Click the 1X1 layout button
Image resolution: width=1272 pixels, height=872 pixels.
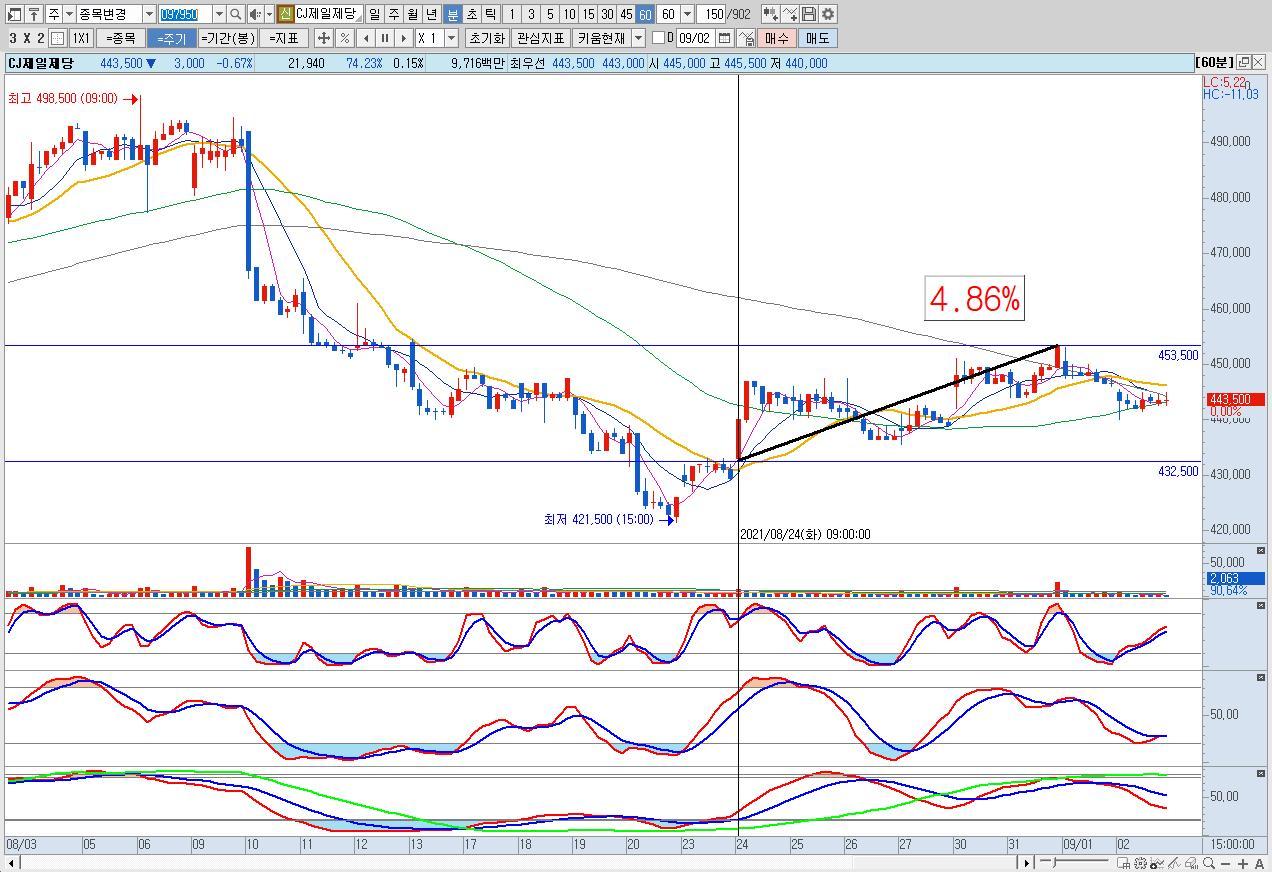tap(81, 38)
